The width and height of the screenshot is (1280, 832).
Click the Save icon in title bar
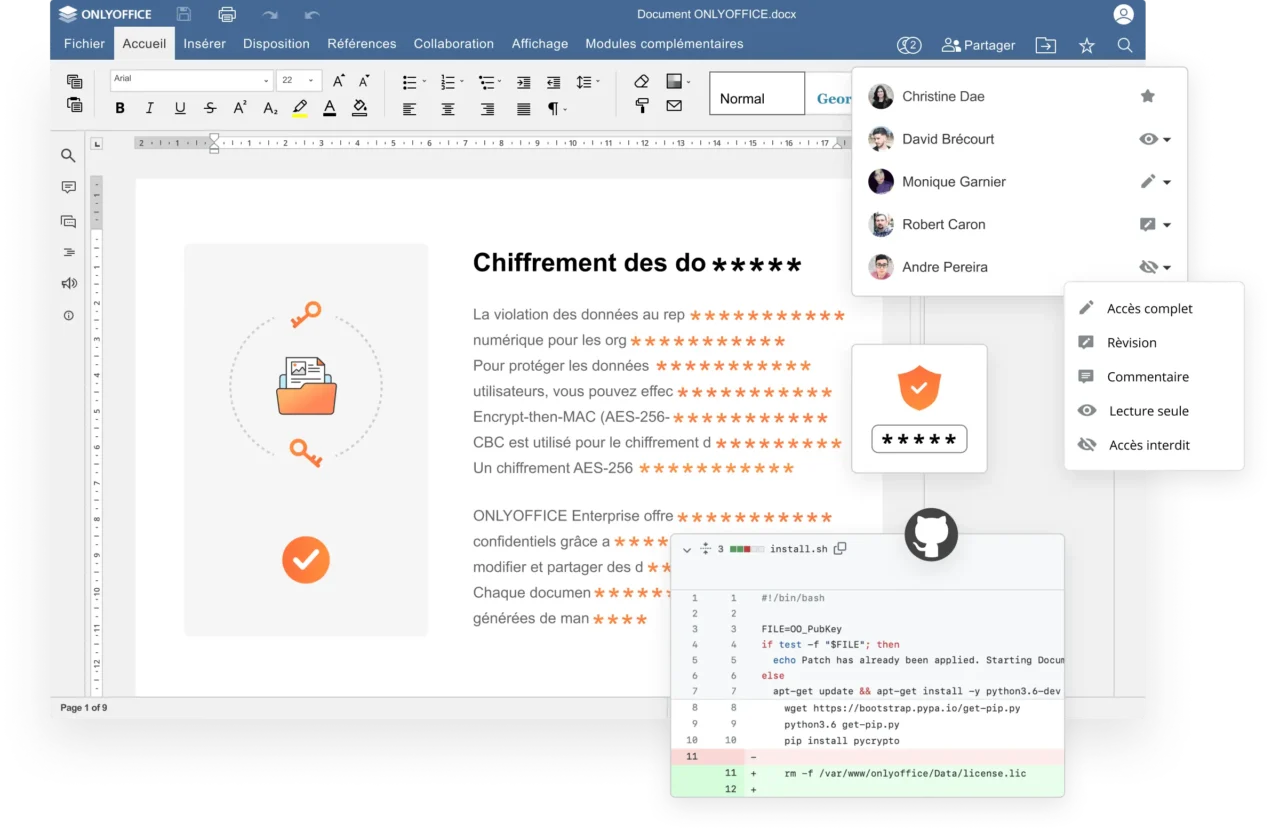point(184,14)
